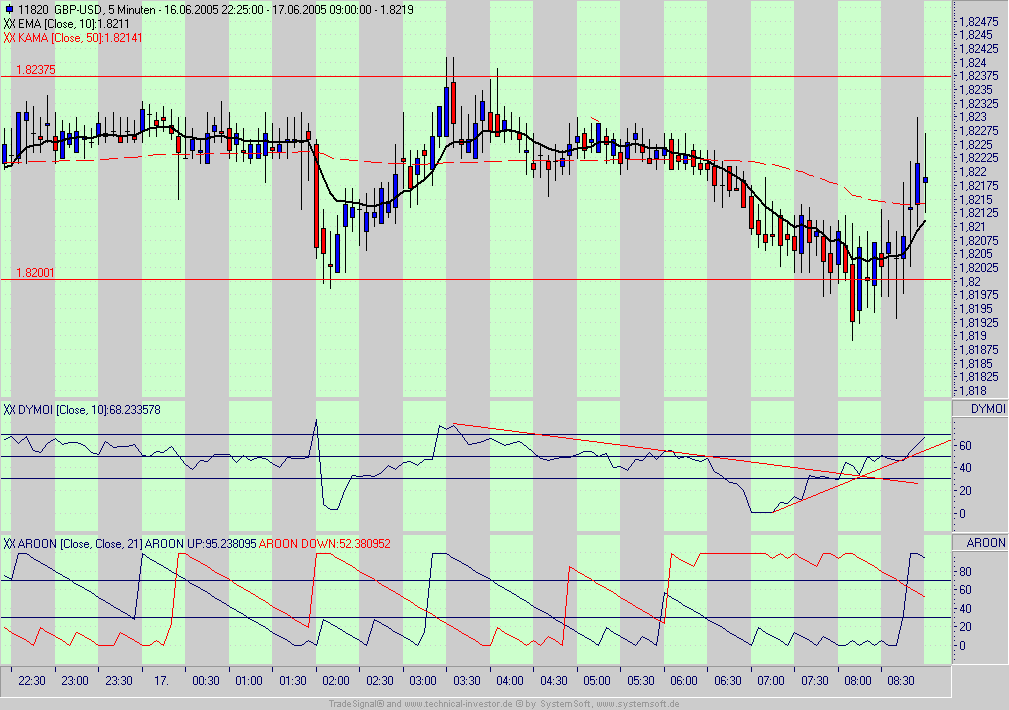Click the 23:00 time axis label
This screenshot has height=710, width=1009.
(75, 681)
